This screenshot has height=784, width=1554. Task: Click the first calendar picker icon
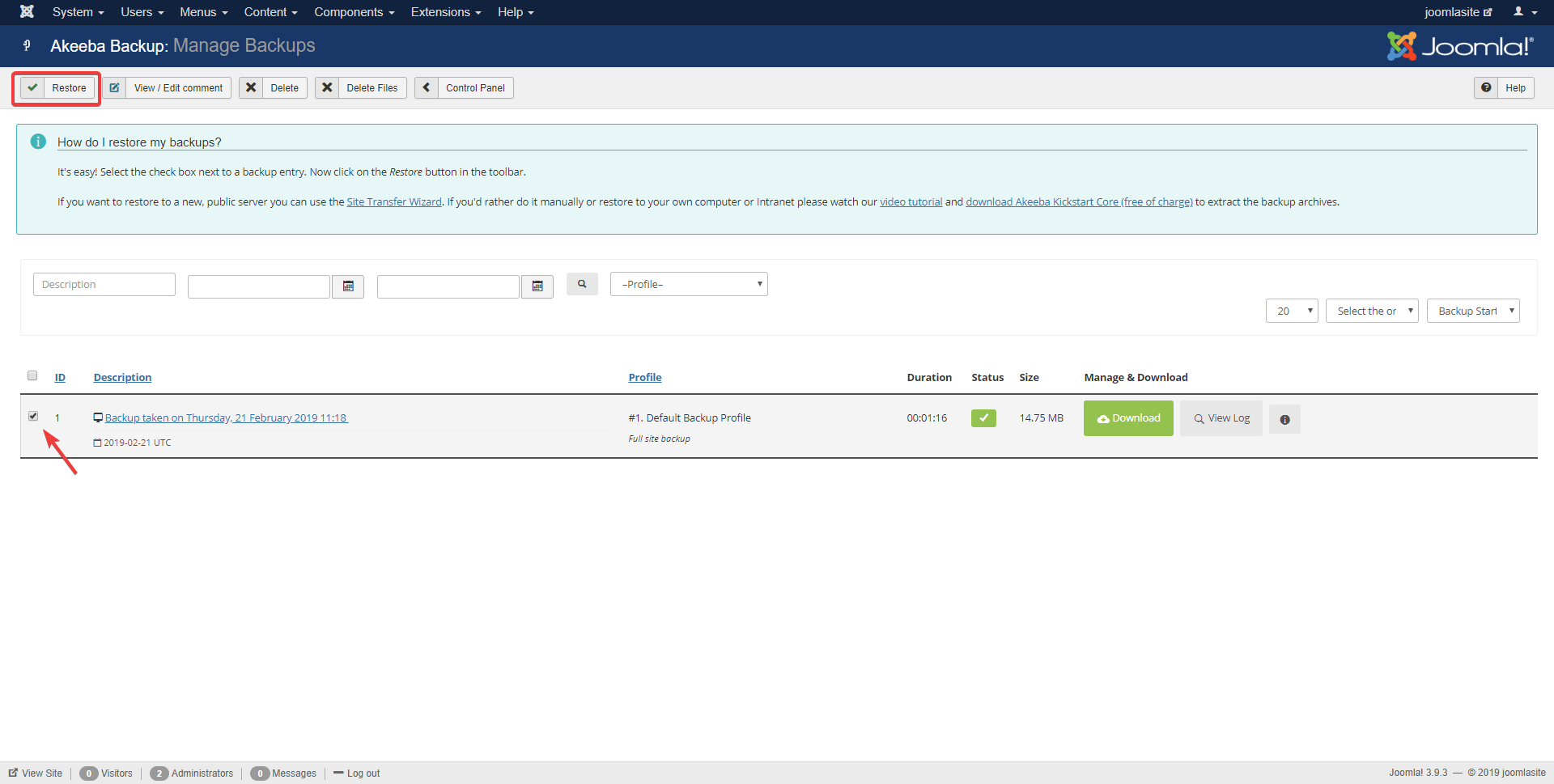coord(348,286)
